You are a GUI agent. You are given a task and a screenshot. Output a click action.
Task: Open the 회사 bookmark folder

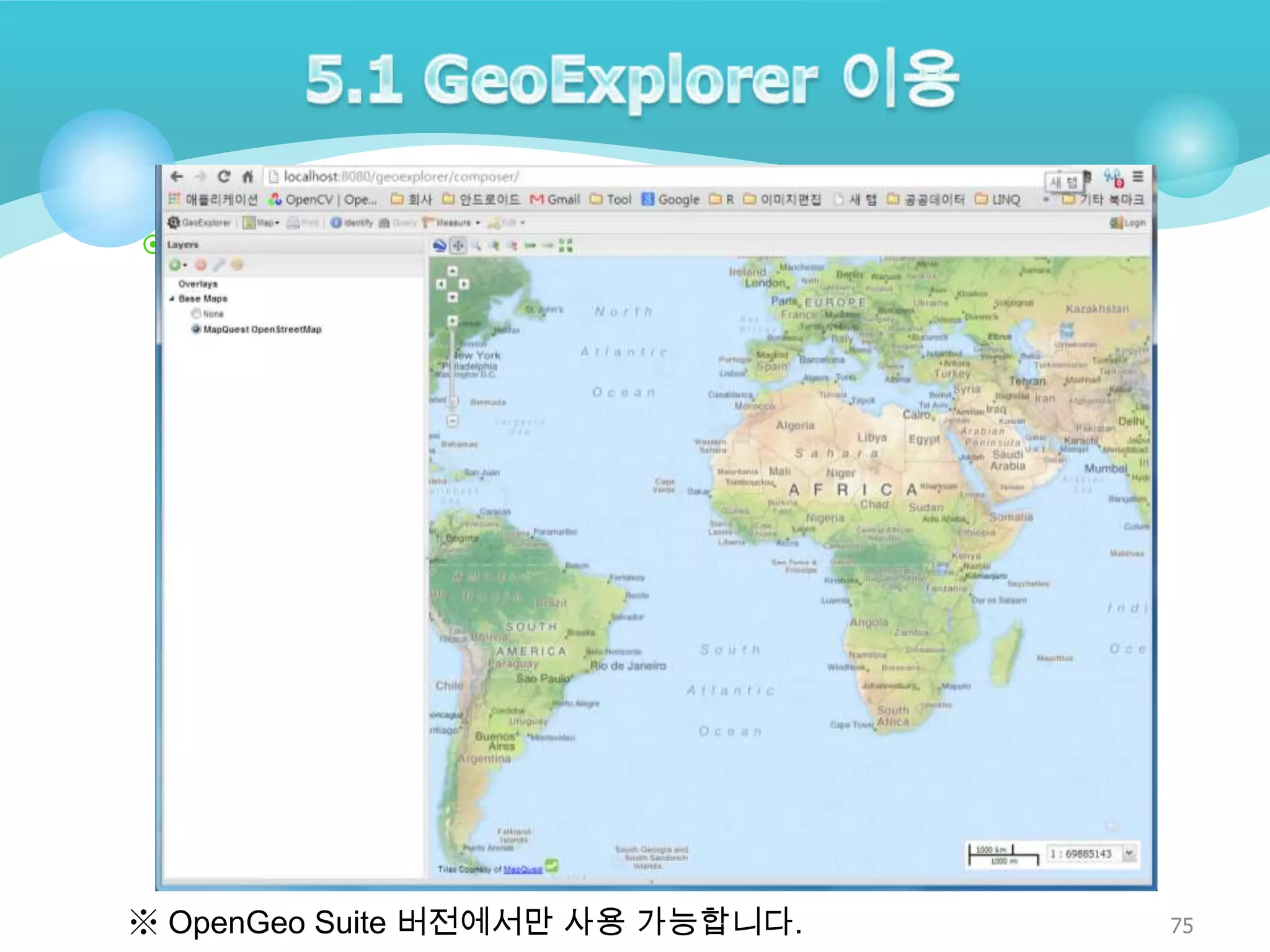(x=412, y=200)
